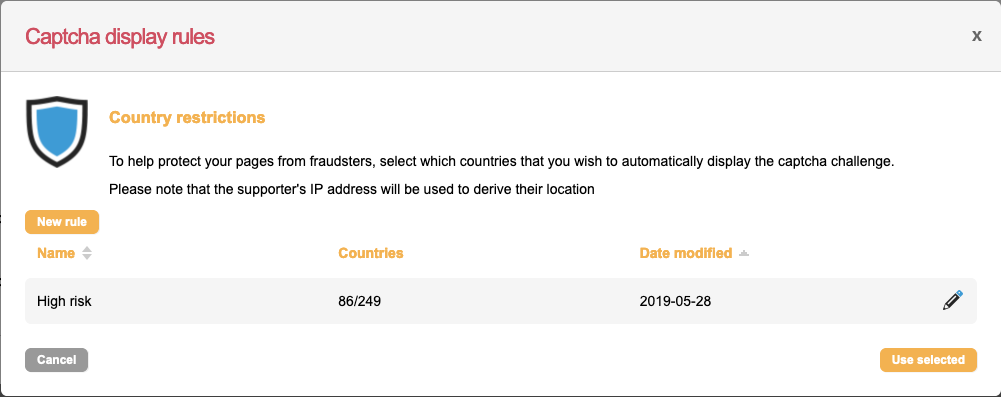
Task: Cancel the captcha rules dialog
Action: pos(56,360)
